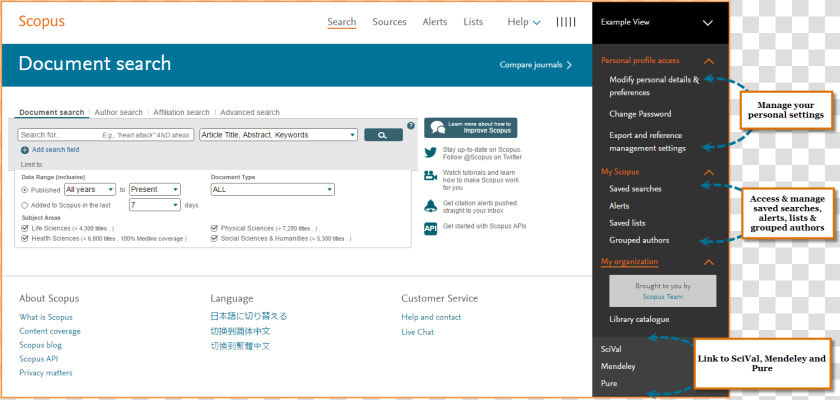The width and height of the screenshot is (840, 400).
Task: Open the 7 days dropdown
Action: [x=155, y=205]
